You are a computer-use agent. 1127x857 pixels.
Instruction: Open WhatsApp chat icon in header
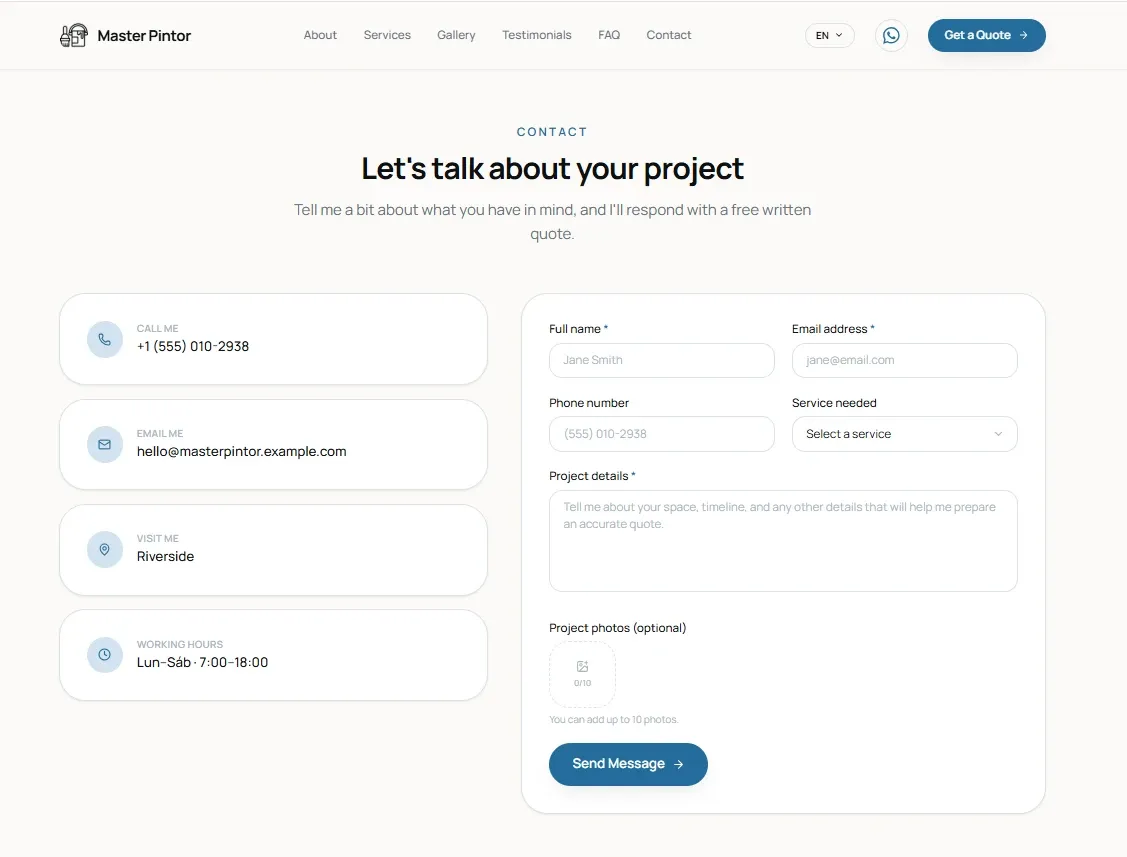click(891, 35)
